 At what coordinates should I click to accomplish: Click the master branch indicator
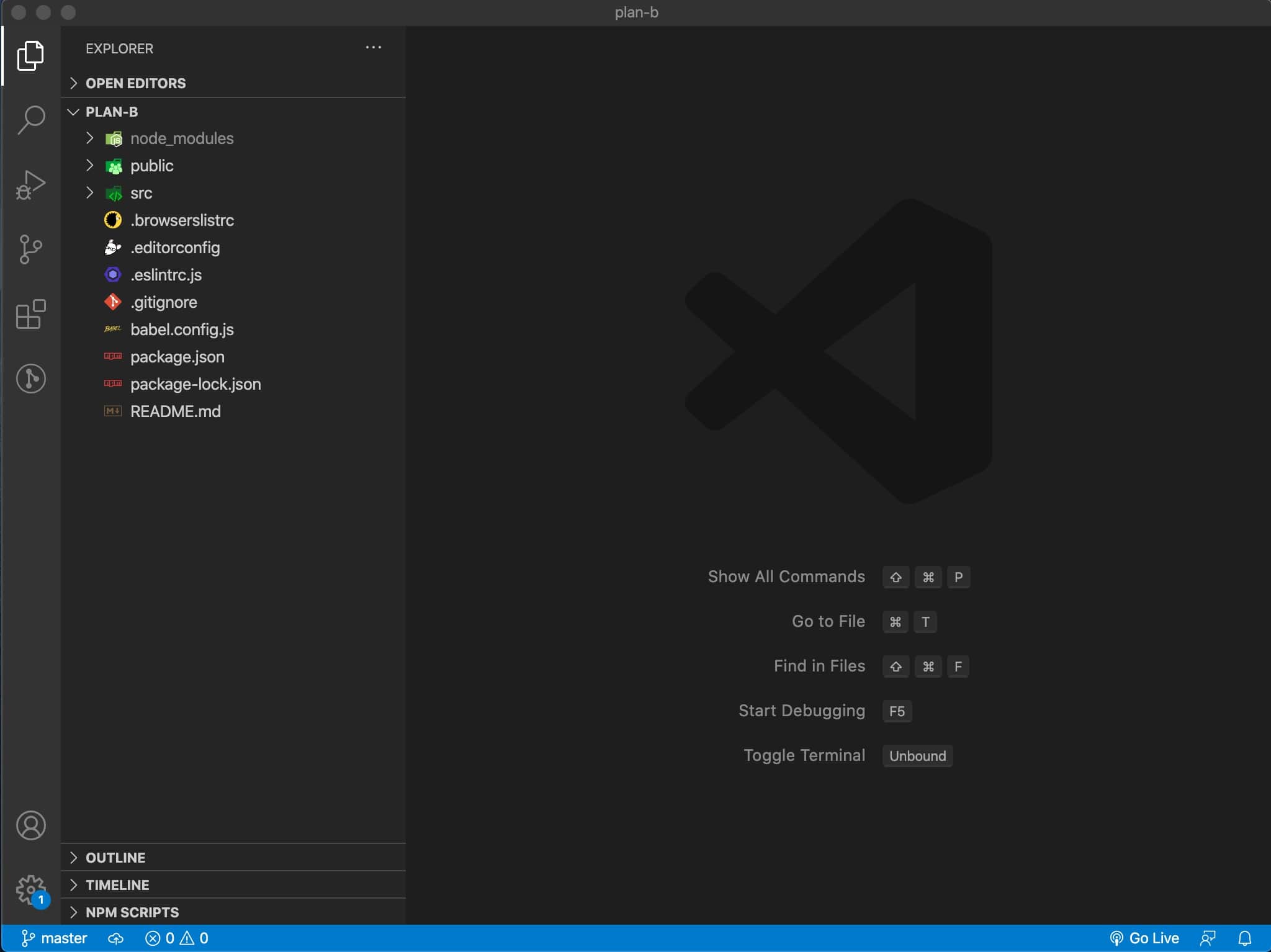[55, 938]
